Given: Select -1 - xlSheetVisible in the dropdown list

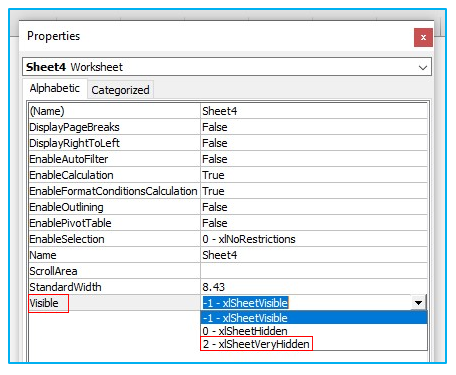Looking at the screenshot, I should click(x=314, y=318).
